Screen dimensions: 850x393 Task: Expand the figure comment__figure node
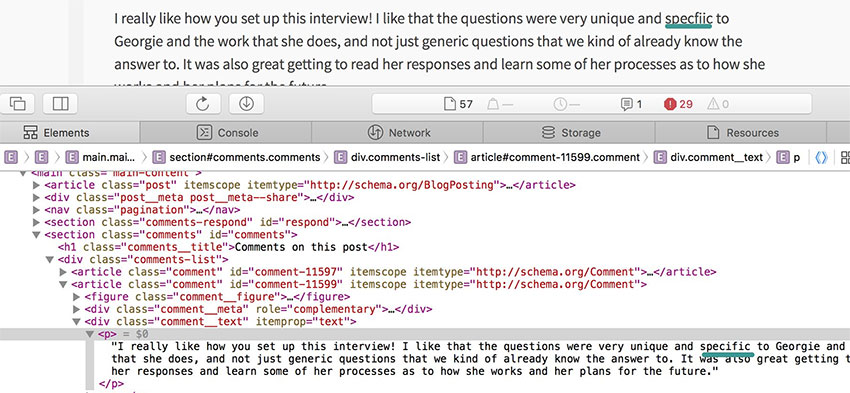pos(76,297)
